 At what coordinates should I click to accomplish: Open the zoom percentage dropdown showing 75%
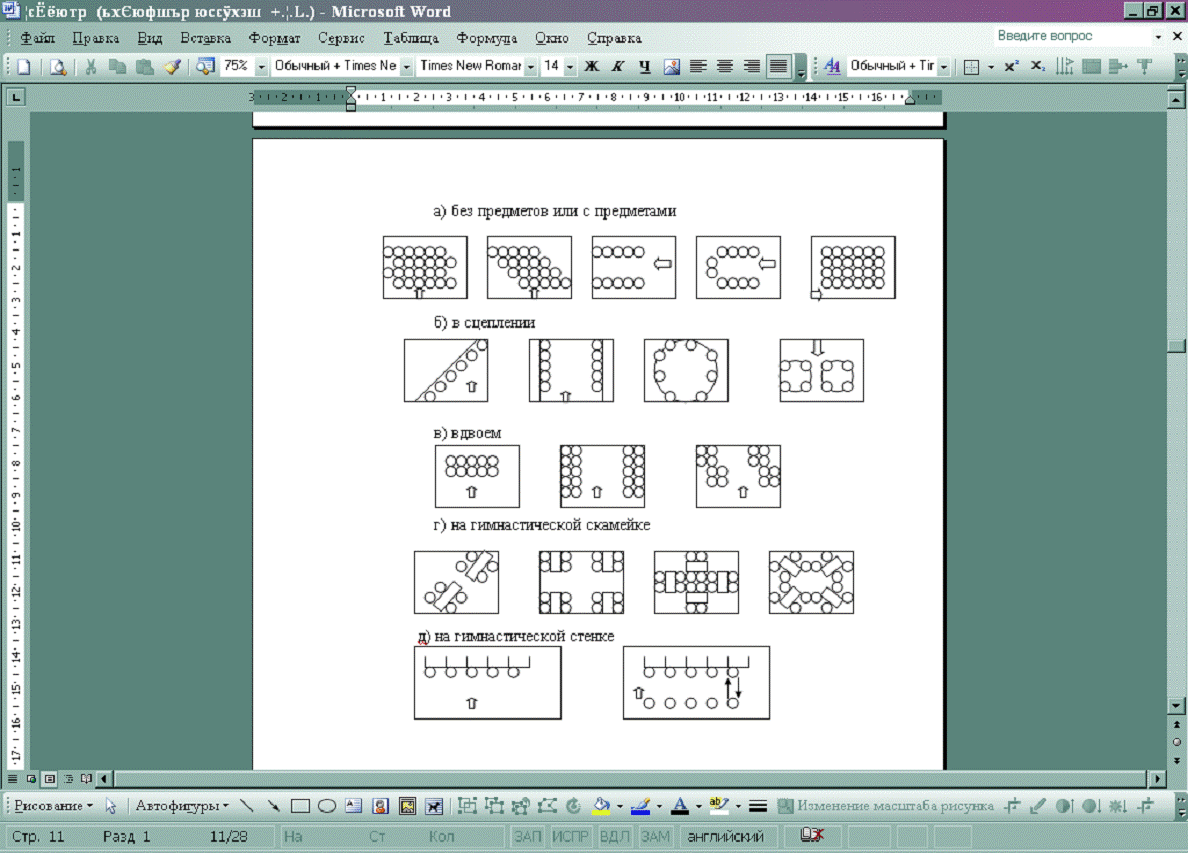click(x=262, y=67)
